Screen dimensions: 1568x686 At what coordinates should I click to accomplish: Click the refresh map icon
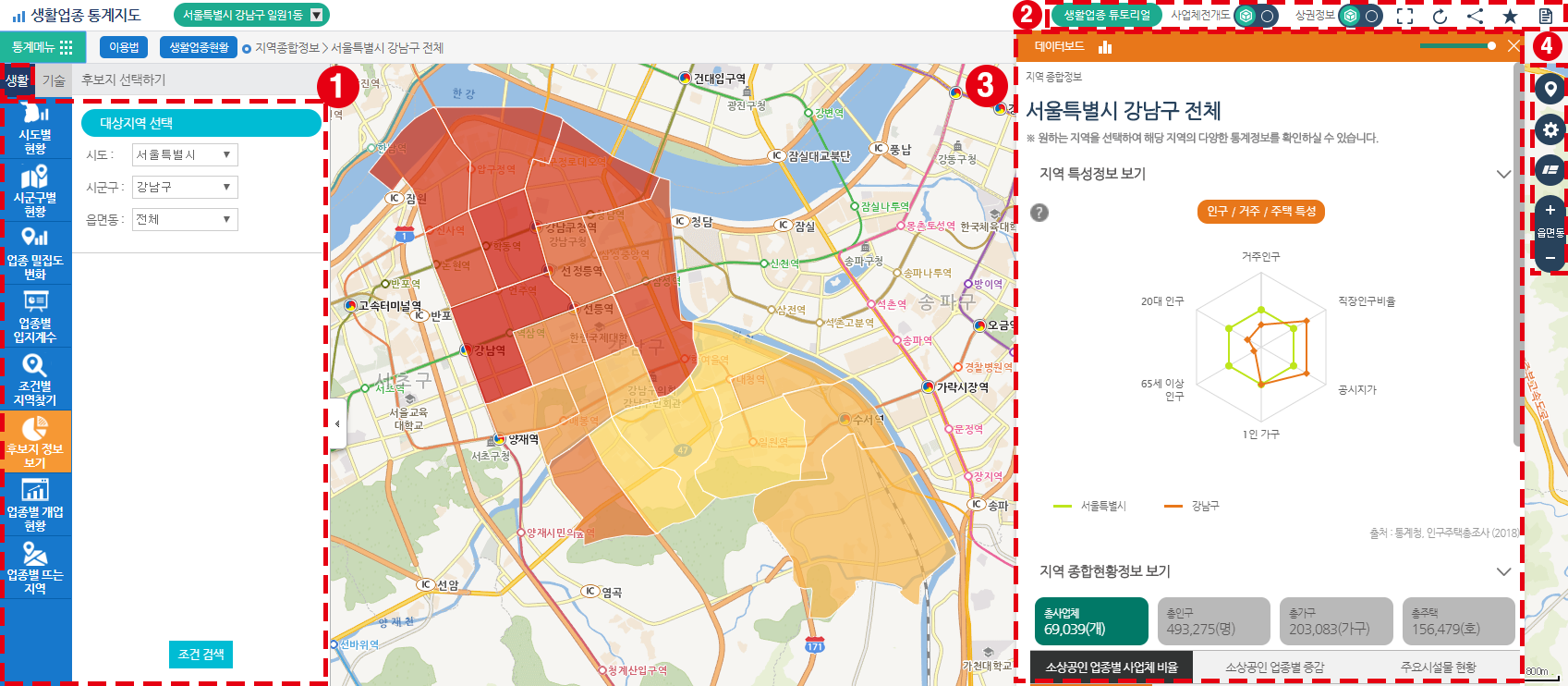[1440, 16]
